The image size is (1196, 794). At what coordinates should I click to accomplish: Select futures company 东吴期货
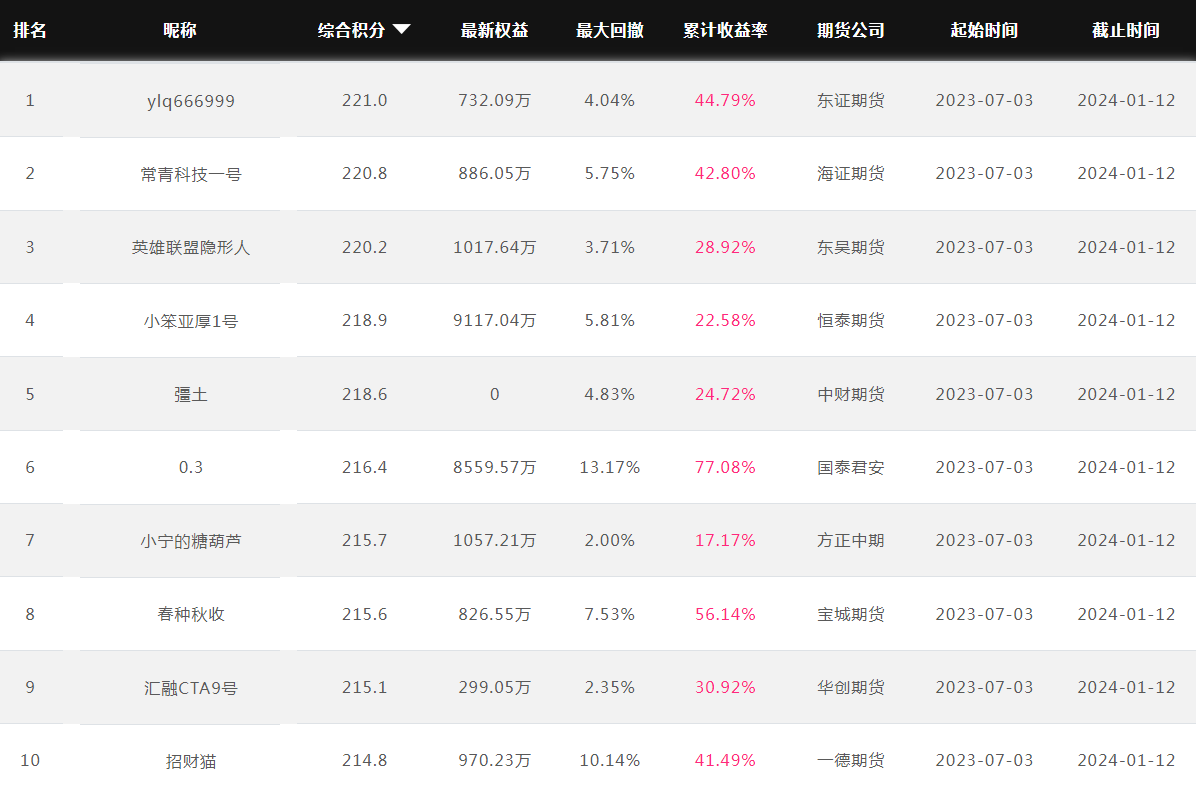coord(850,247)
